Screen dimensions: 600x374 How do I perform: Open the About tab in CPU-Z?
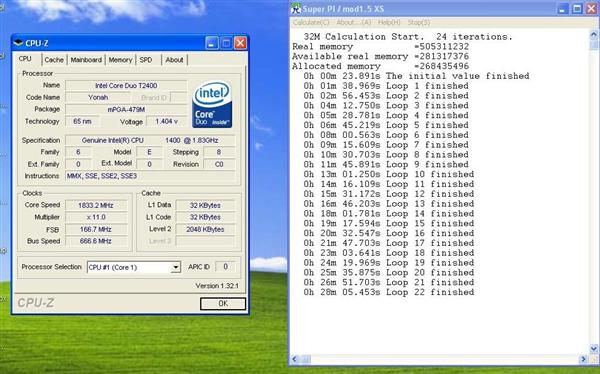pos(174,60)
